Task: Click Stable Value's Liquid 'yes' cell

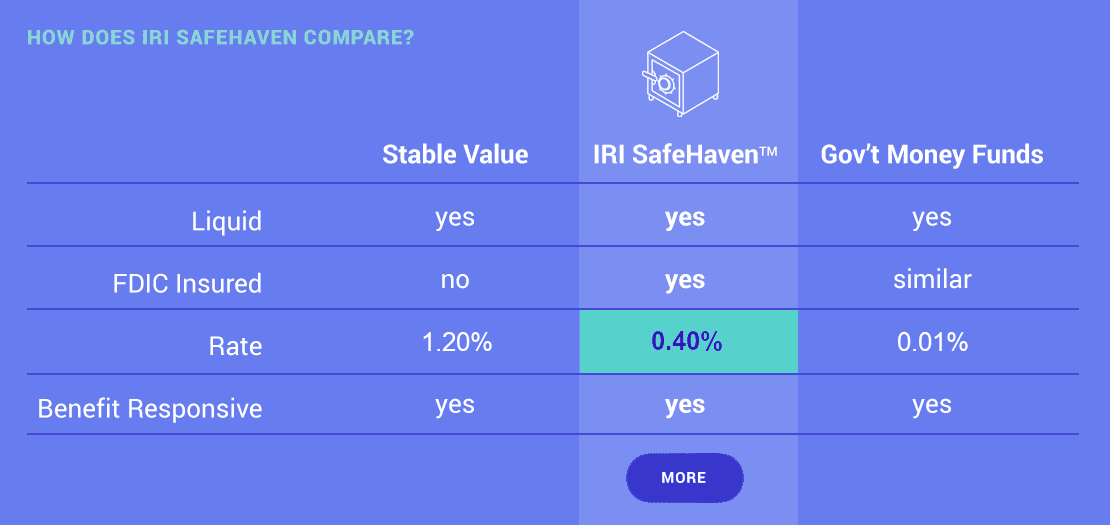Action: (455, 218)
